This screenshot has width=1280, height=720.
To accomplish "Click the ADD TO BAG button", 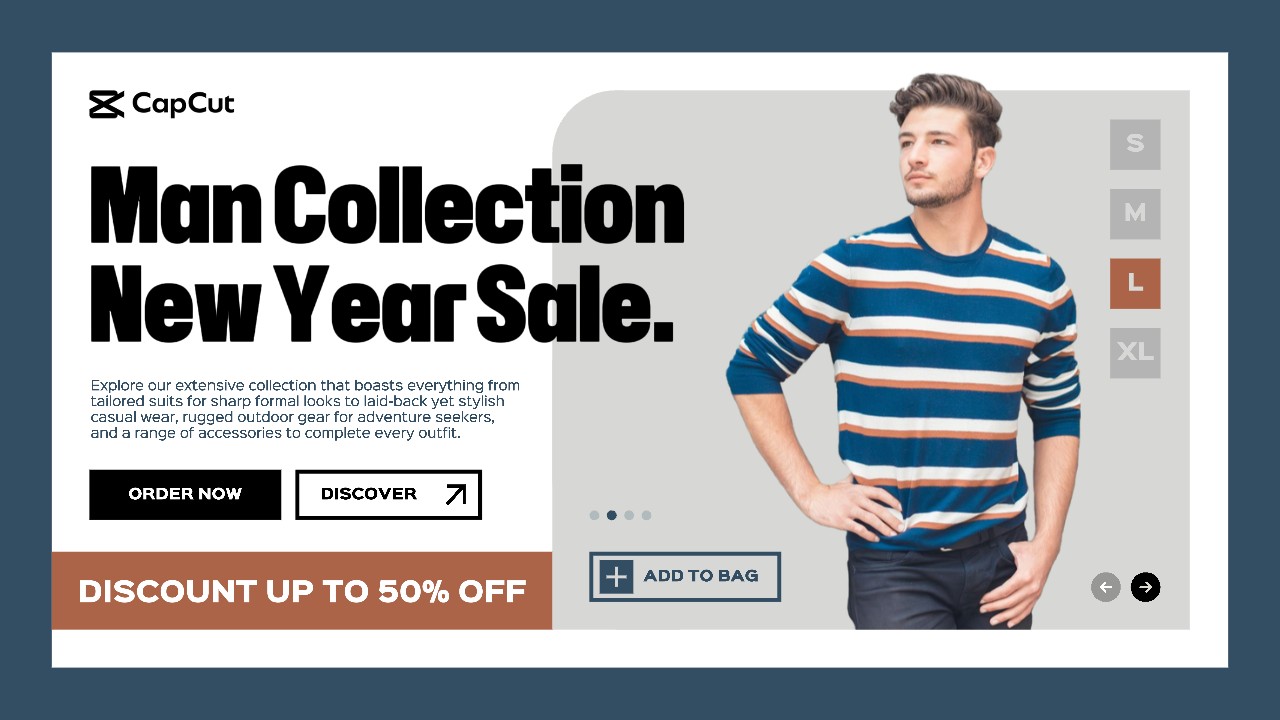I will (x=685, y=577).
